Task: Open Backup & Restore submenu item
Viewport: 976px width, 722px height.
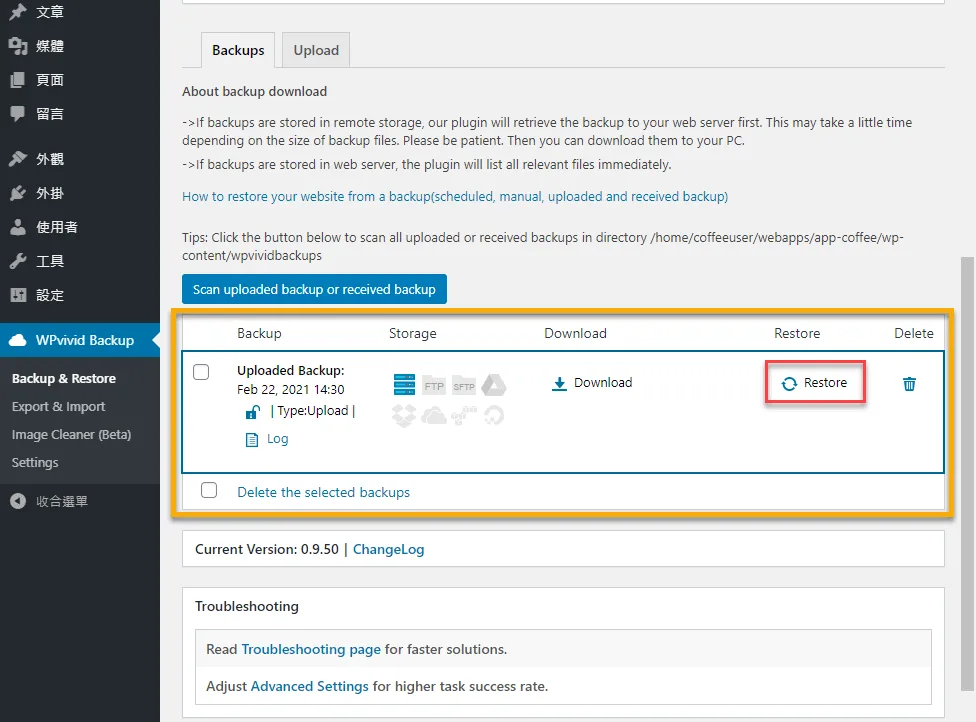Action: [63, 378]
